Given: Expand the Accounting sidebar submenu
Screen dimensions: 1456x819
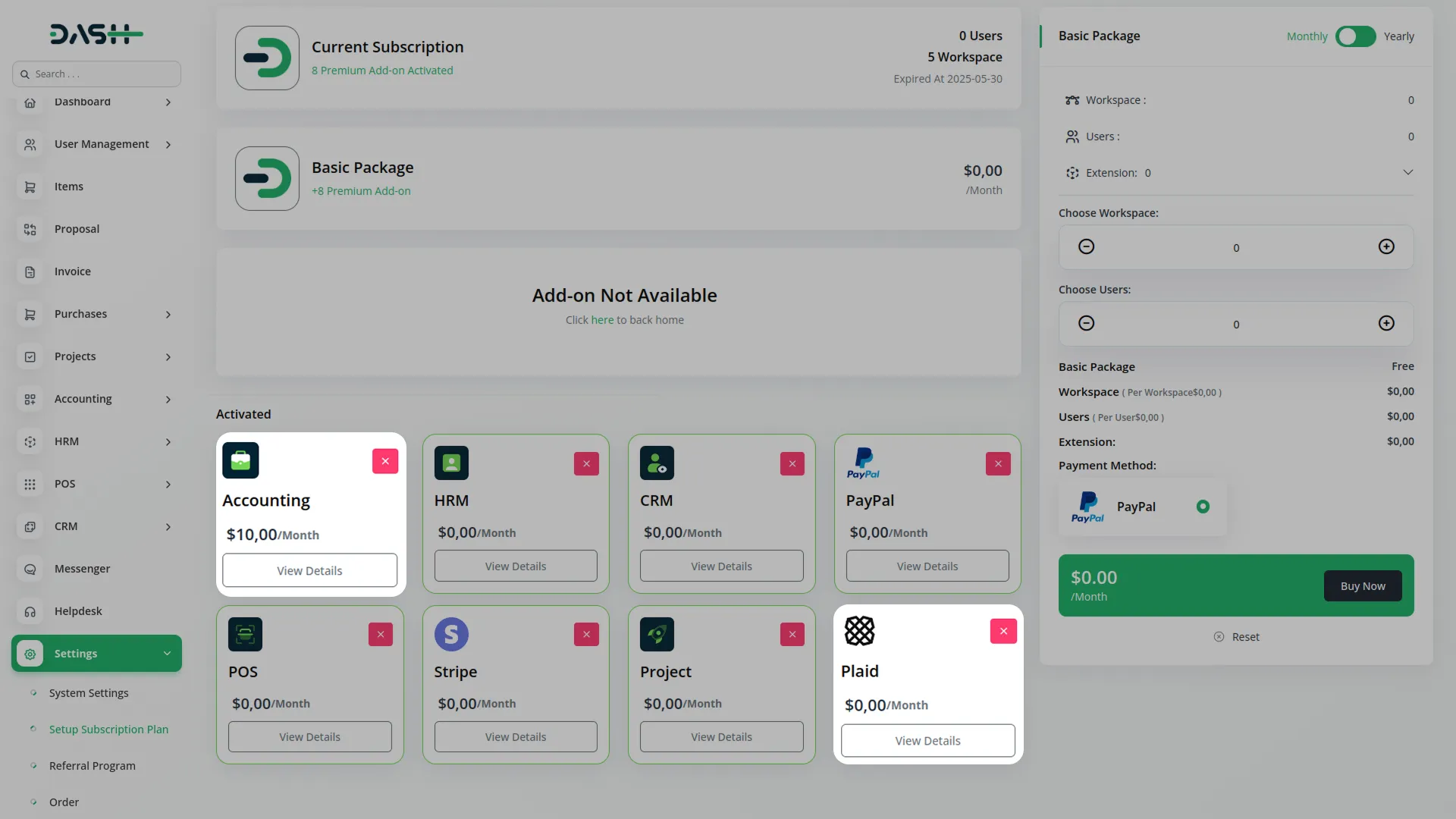Looking at the screenshot, I should (168, 400).
